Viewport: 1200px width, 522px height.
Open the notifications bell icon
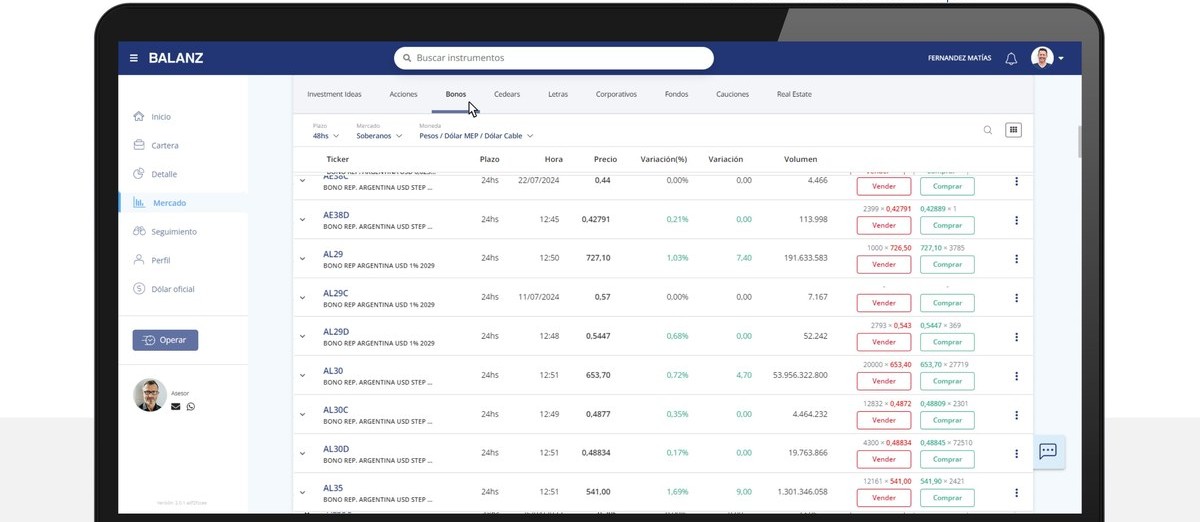click(x=1011, y=58)
